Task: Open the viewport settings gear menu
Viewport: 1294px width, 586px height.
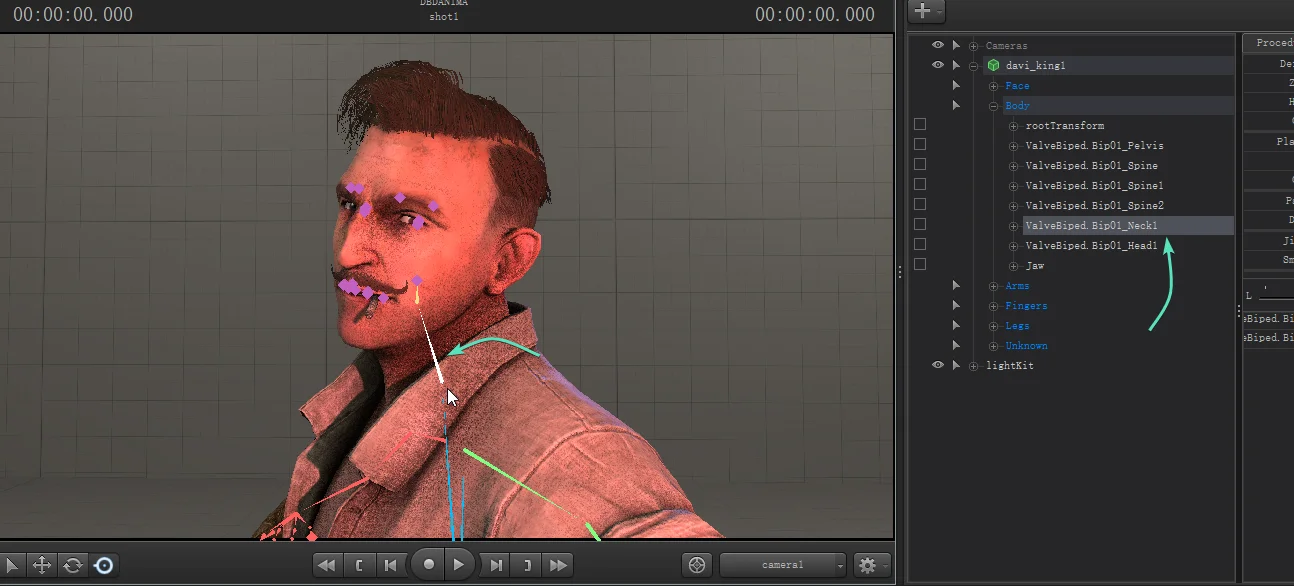Action: pos(870,565)
